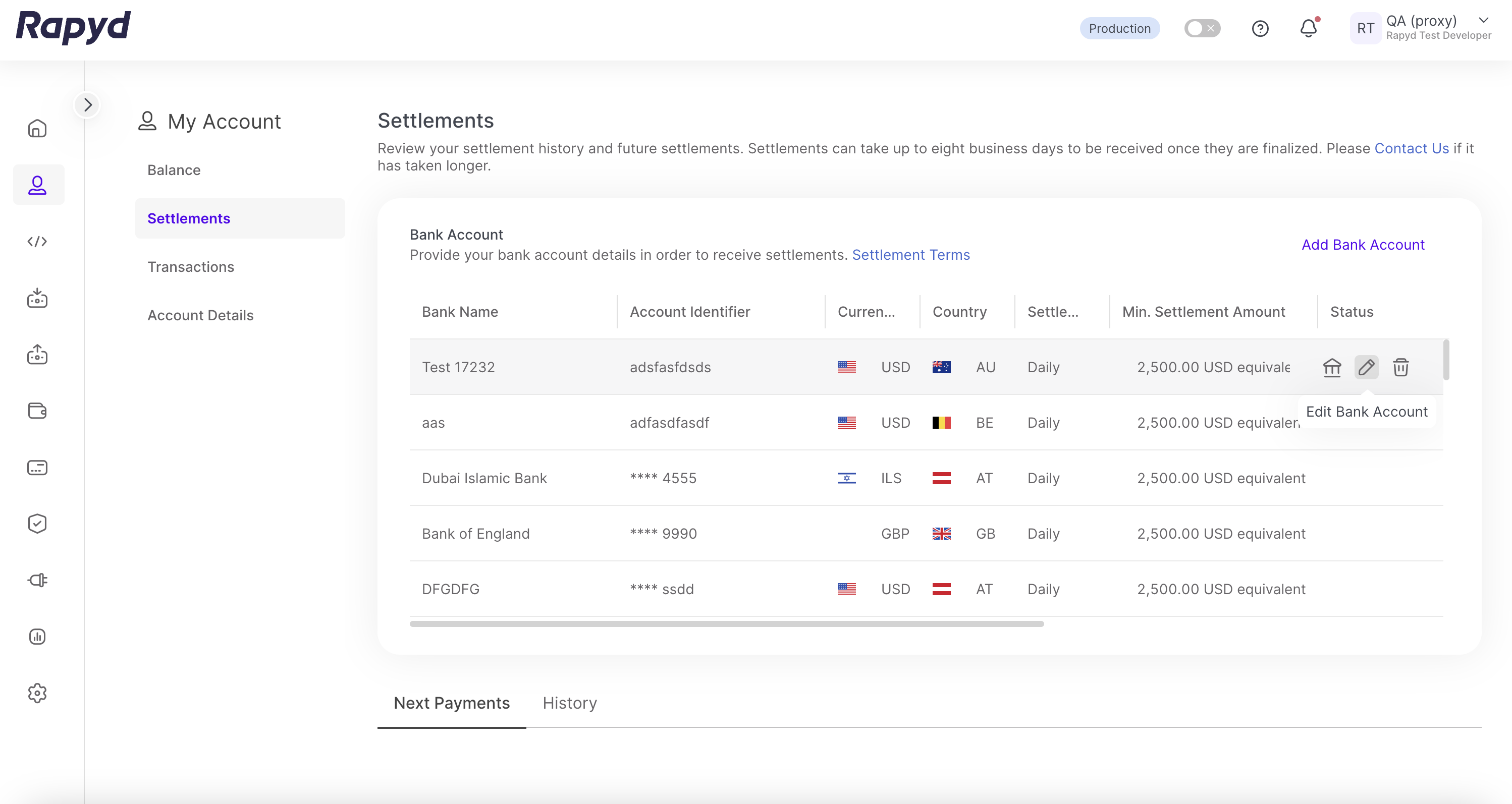Click 'Daily' in the Bank of England row

(1043, 533)
